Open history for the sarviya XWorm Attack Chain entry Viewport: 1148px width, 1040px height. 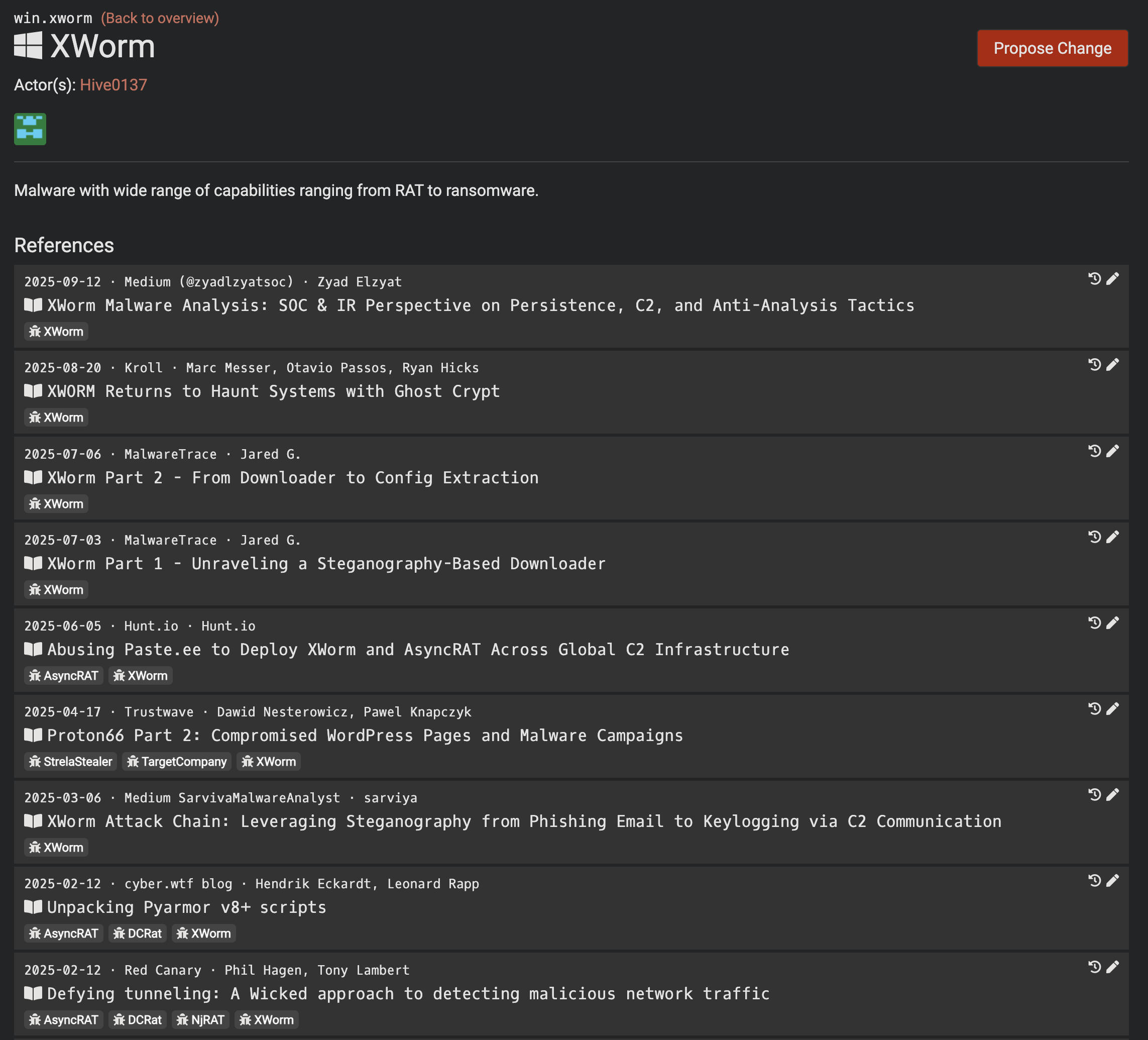click(1094, 794)
